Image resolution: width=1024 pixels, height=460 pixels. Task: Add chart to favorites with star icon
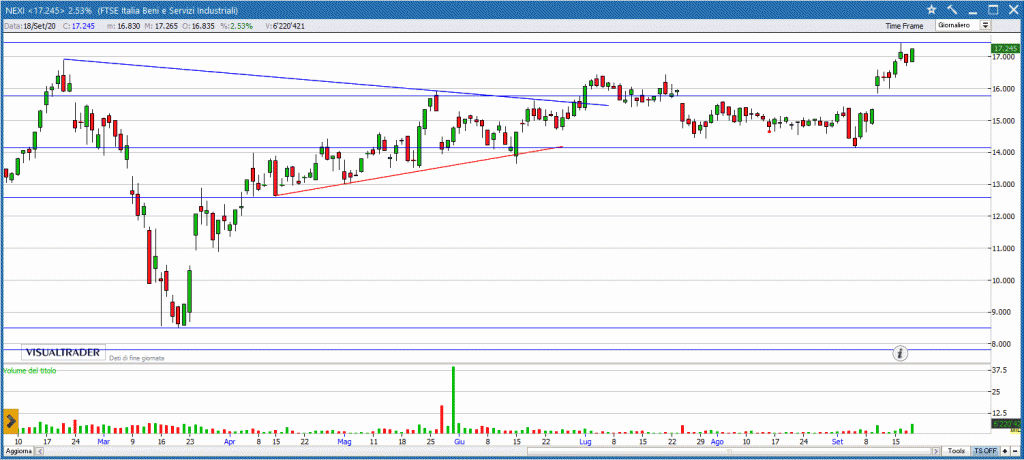coord(932,9)
